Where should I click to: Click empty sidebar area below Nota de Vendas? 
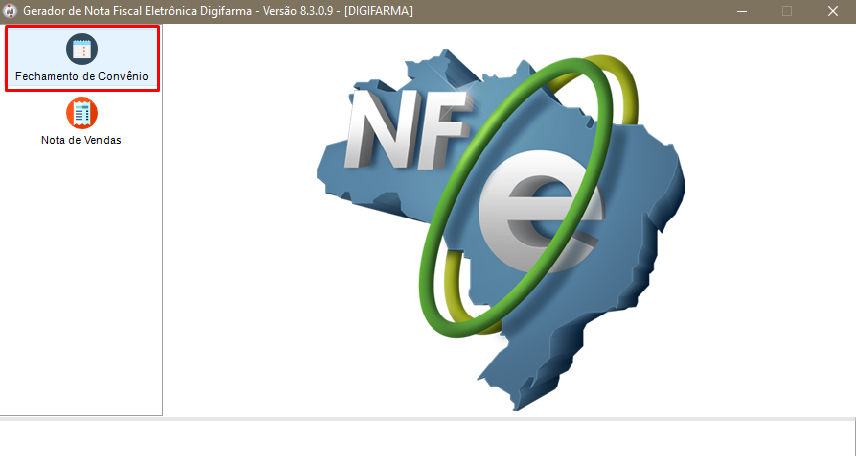pyautogui.click(x=82, y=280)
